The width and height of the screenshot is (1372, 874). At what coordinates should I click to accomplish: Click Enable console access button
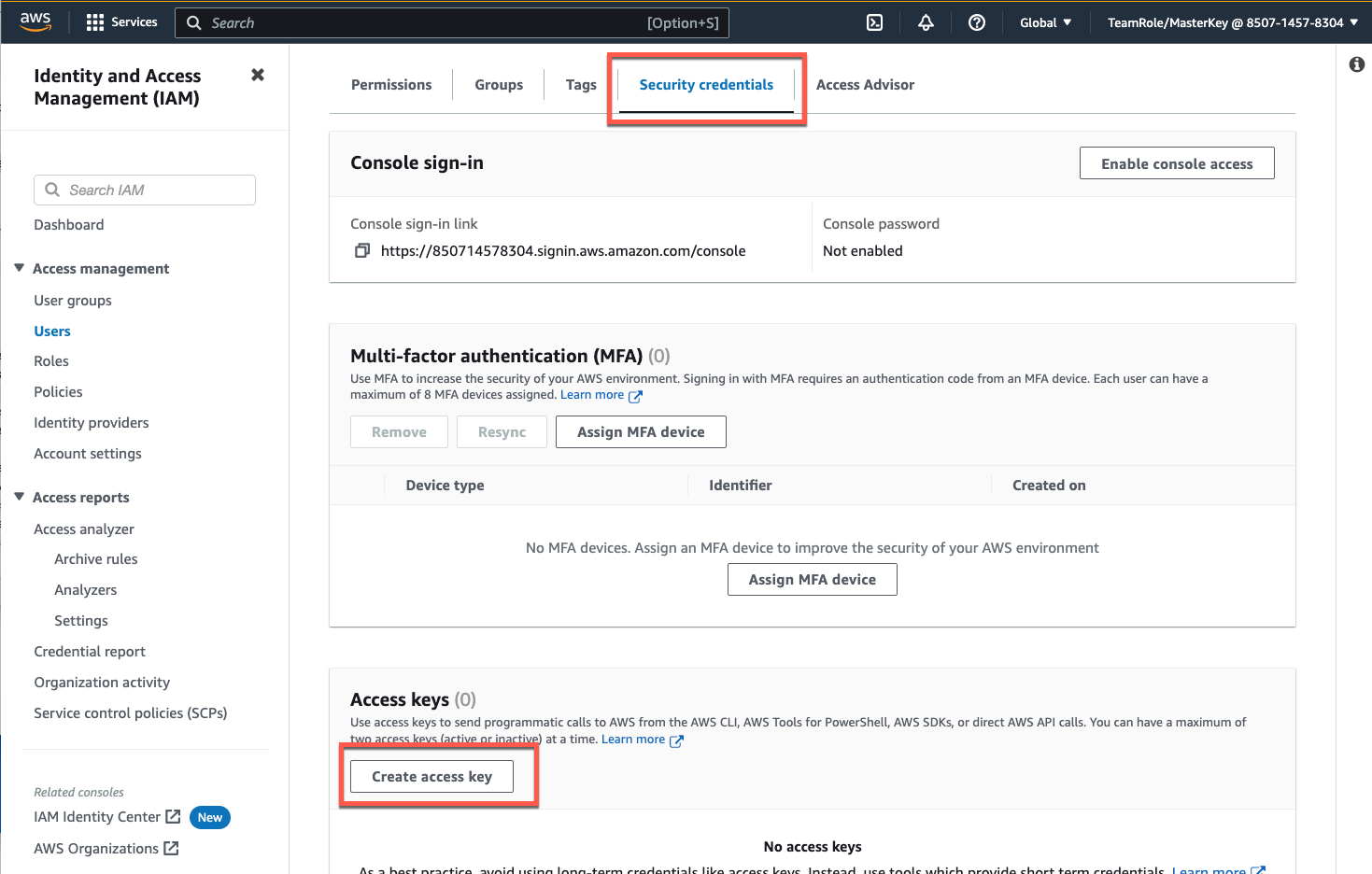click(x=1177, y=163)
